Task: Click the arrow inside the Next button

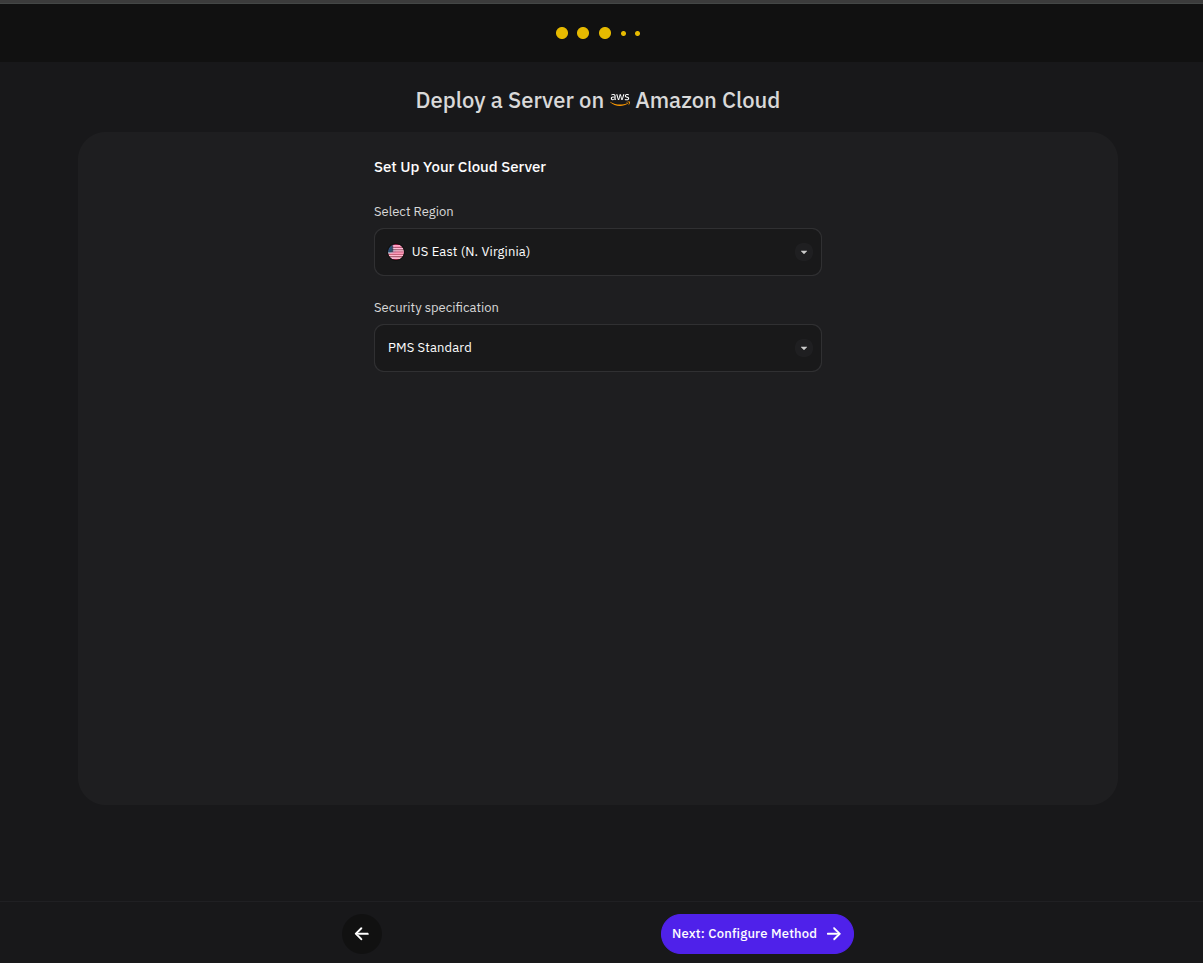Action: coord(834,934)
